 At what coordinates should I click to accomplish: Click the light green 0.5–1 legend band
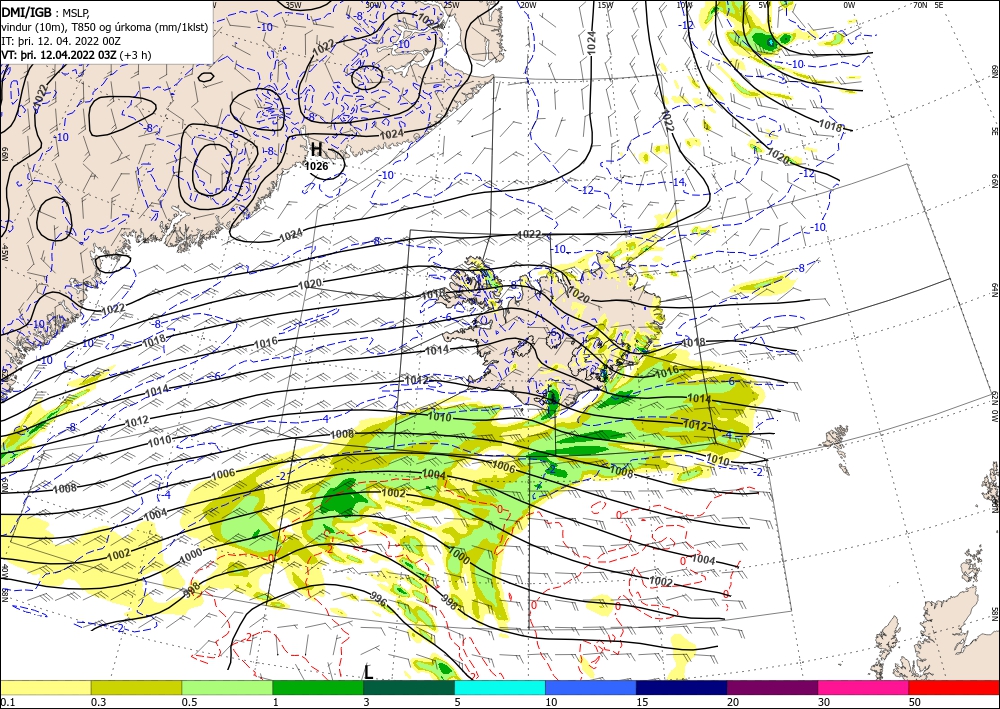(227, 687)
